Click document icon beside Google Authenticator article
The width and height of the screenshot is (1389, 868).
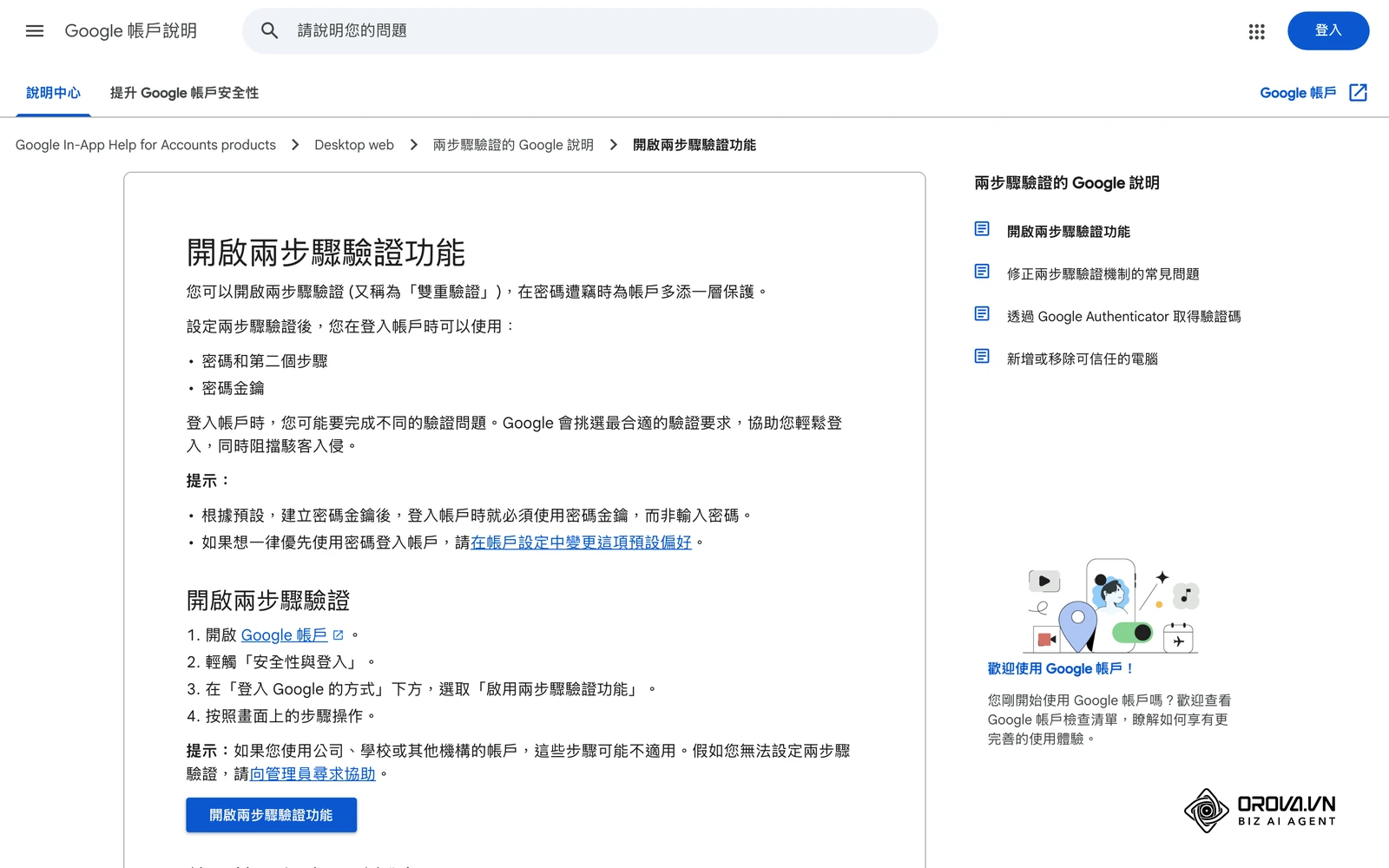coord(982,314)
